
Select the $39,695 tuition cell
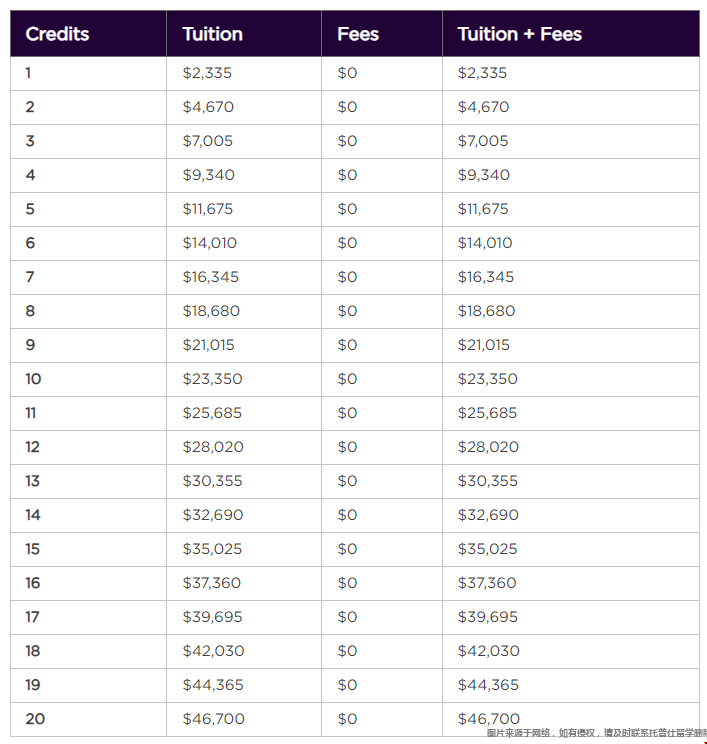click(213, 617)
